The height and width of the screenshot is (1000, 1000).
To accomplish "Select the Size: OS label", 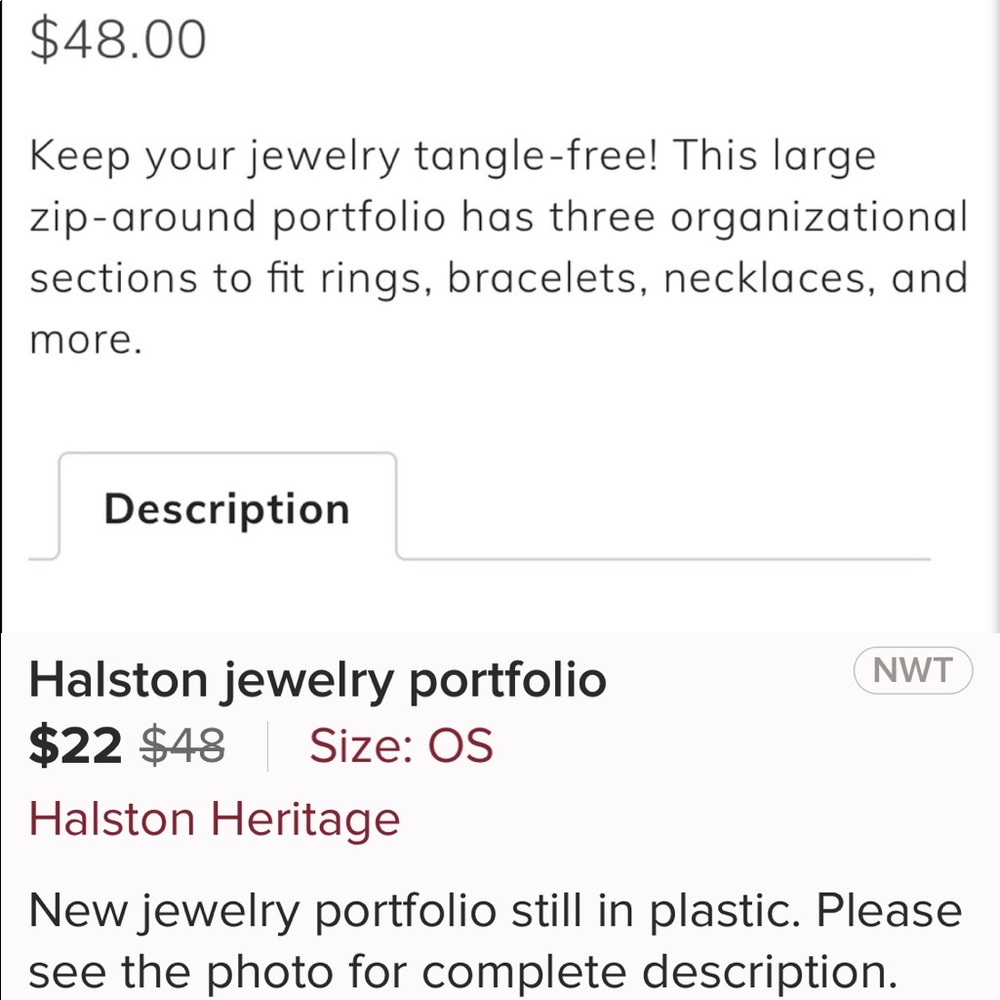I will 401,745.
